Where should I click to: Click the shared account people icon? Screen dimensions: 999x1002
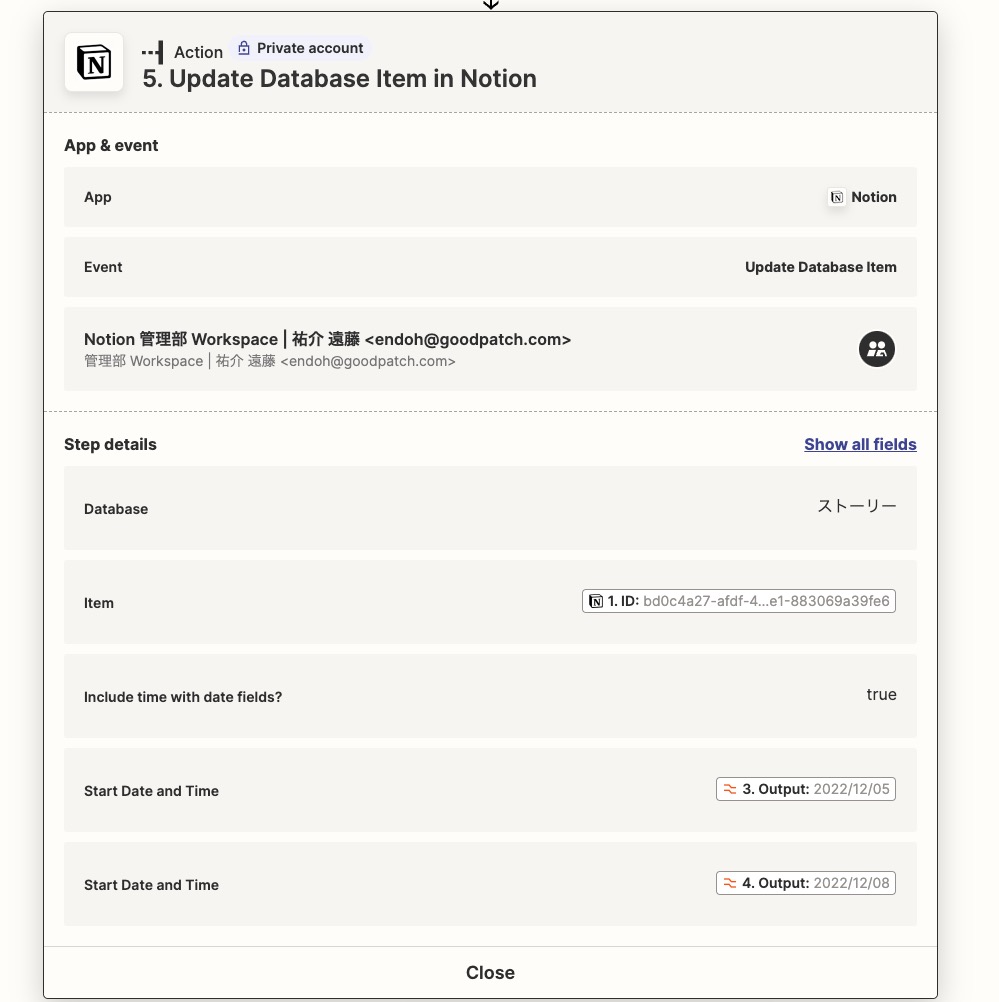876,349
